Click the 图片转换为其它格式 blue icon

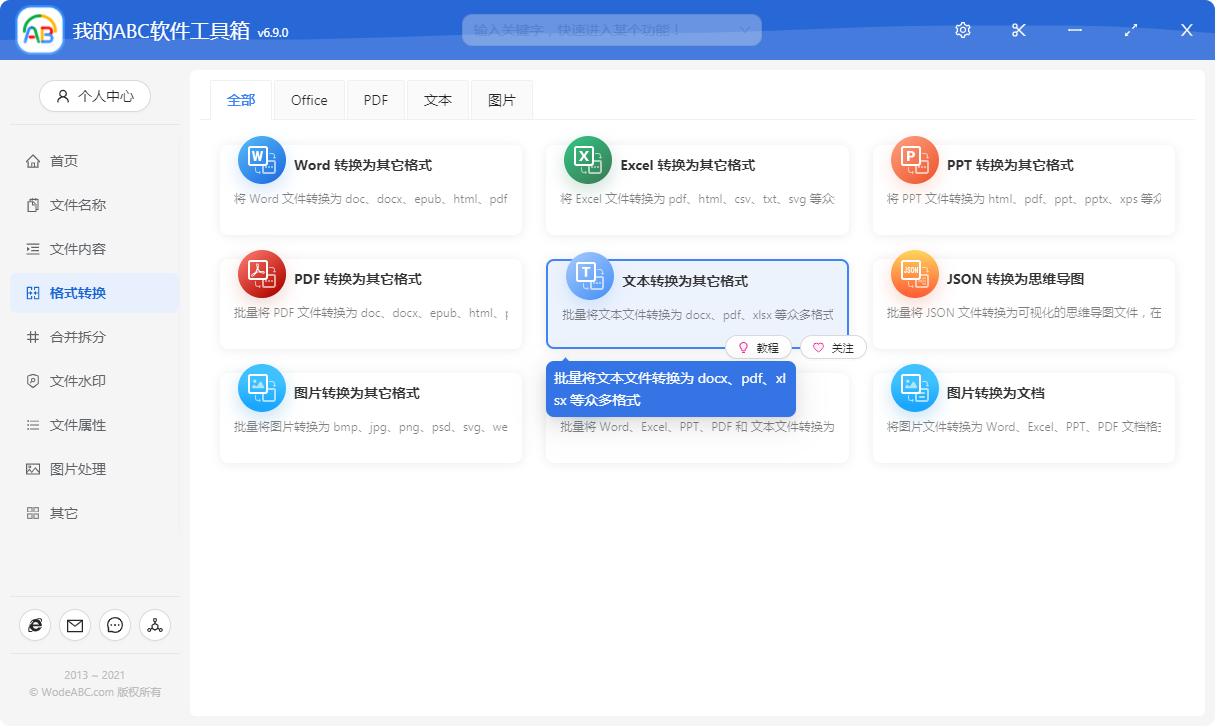point(261,388)
